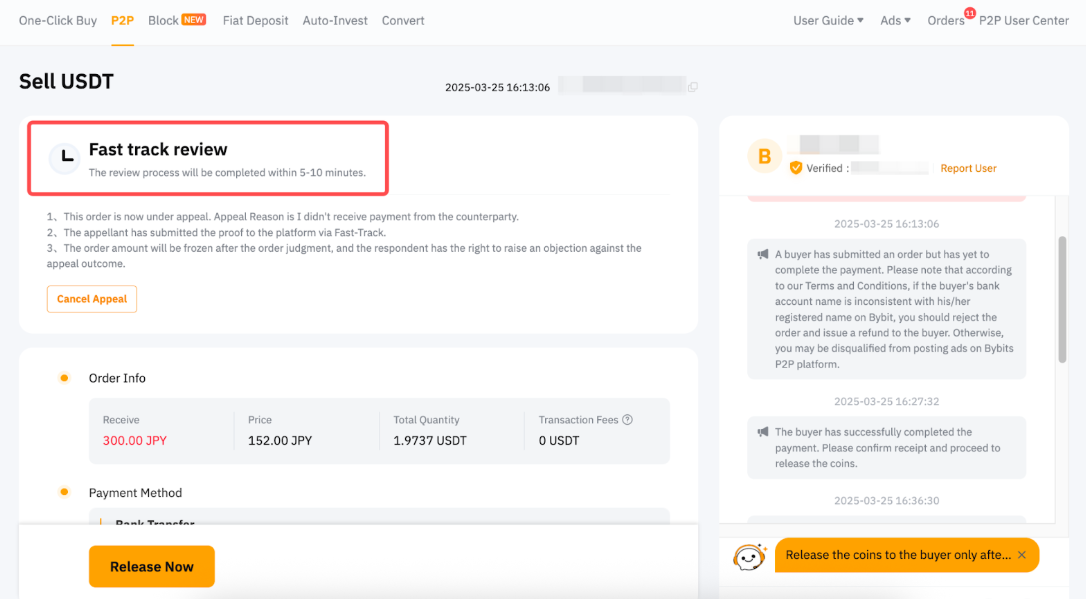Expand the User Guide dropdown
This screenshot has width=1086, height=599.
tap(828, 20)
